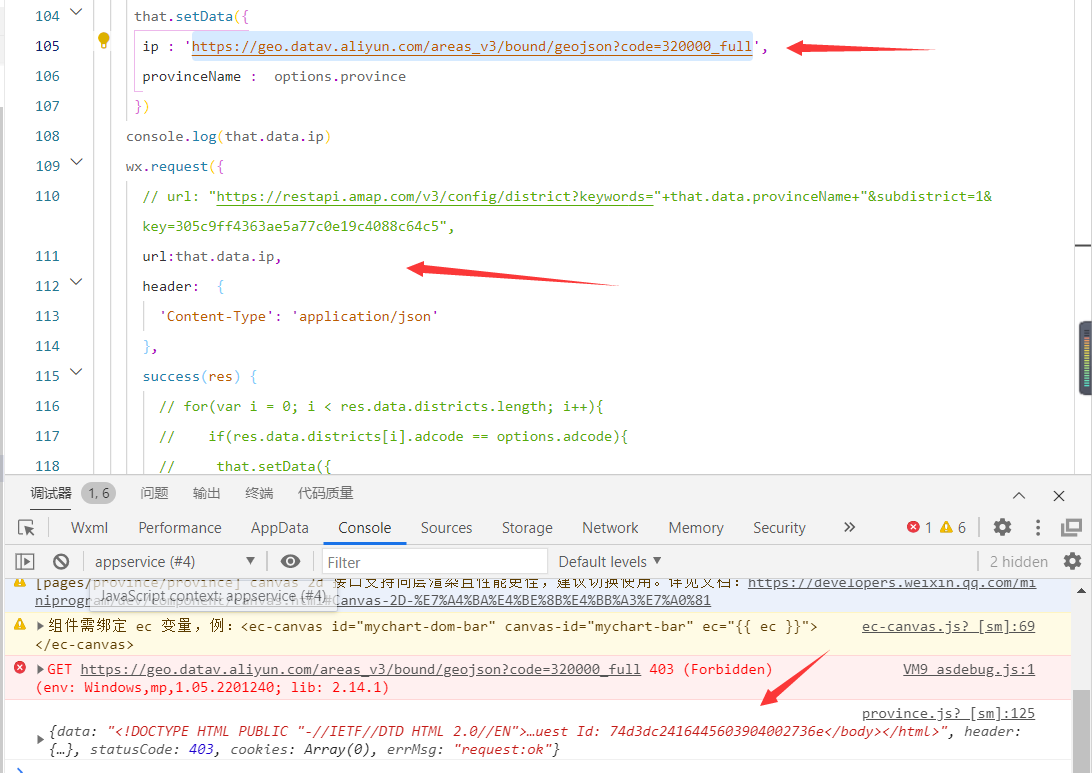The image size is (1092, 773).
Task: Open the three-dot DevTools menu
Action: click(1038, 527)
